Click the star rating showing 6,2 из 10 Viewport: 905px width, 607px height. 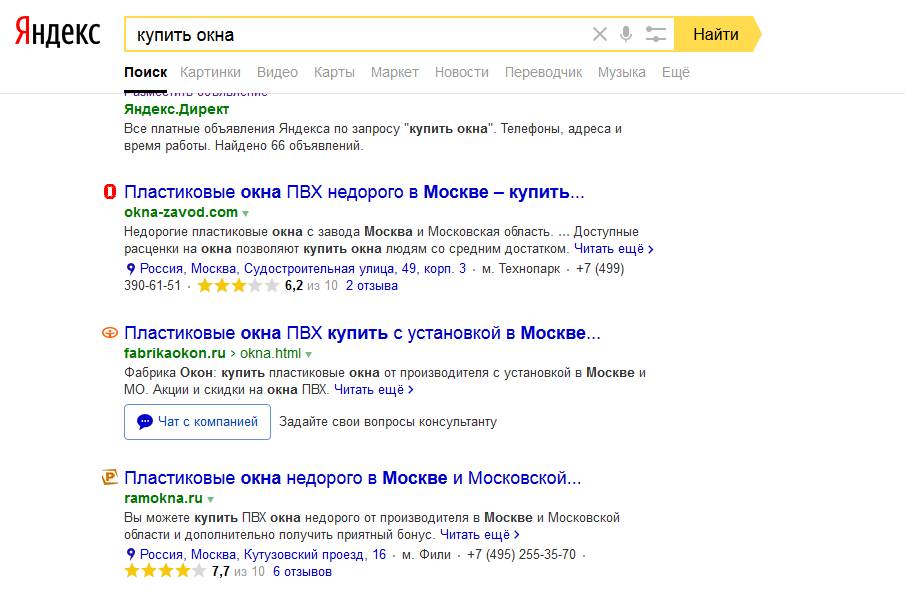(x=238, y=286)
